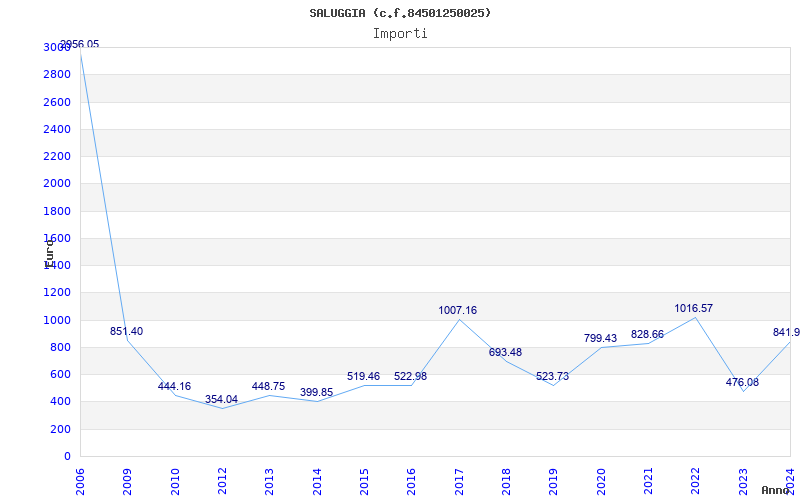
Task: Click x-axis year 2010
Action: (x=175, y=482)
